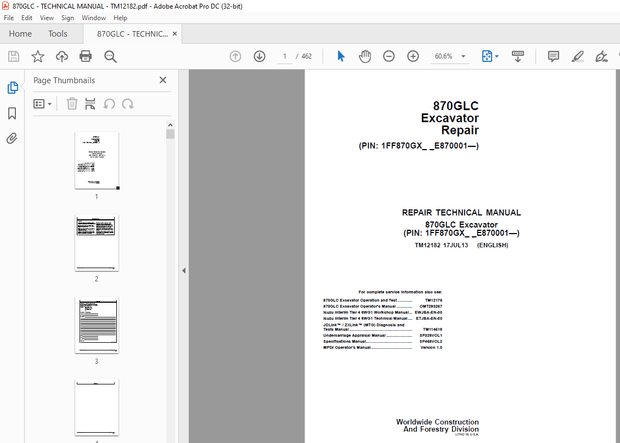Close the Page Thumbnails panel
This screenshot has height=443, width=620.
(x=163, y=80)
